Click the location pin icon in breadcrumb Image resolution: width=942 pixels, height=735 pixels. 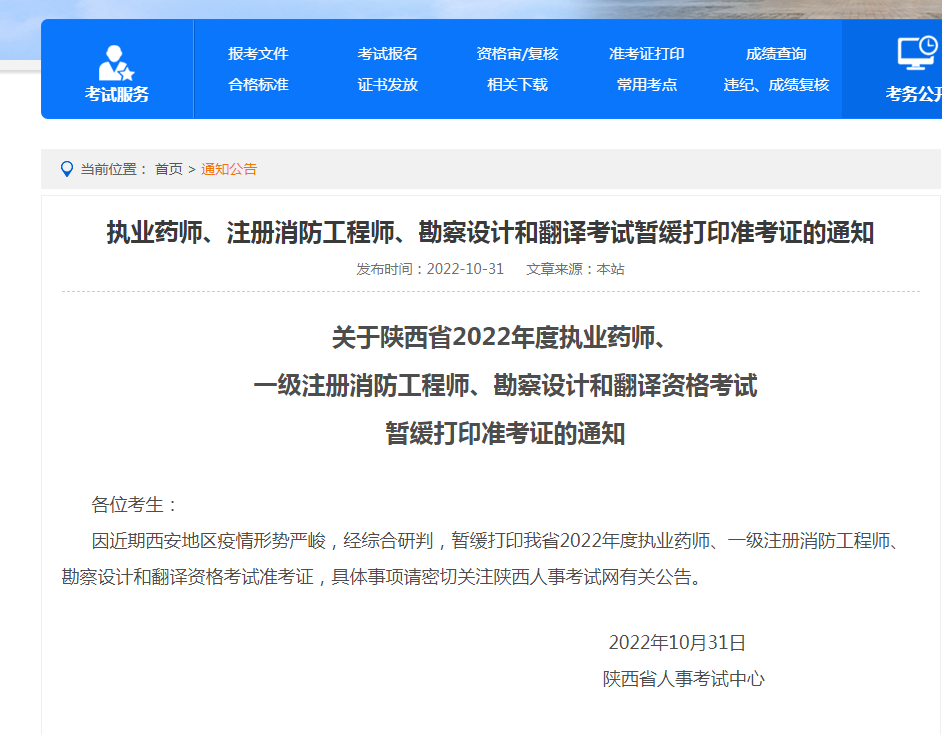(67, 169)
